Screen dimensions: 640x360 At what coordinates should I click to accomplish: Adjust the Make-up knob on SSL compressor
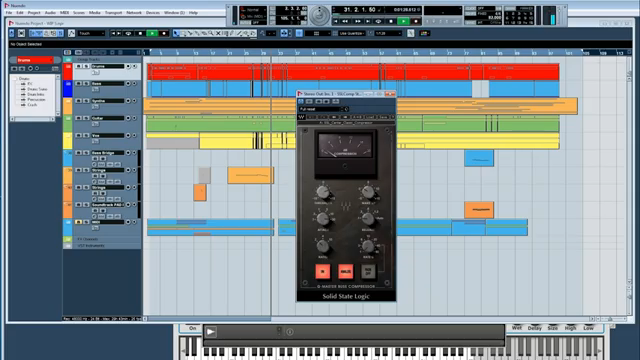(x=368, y=192)
